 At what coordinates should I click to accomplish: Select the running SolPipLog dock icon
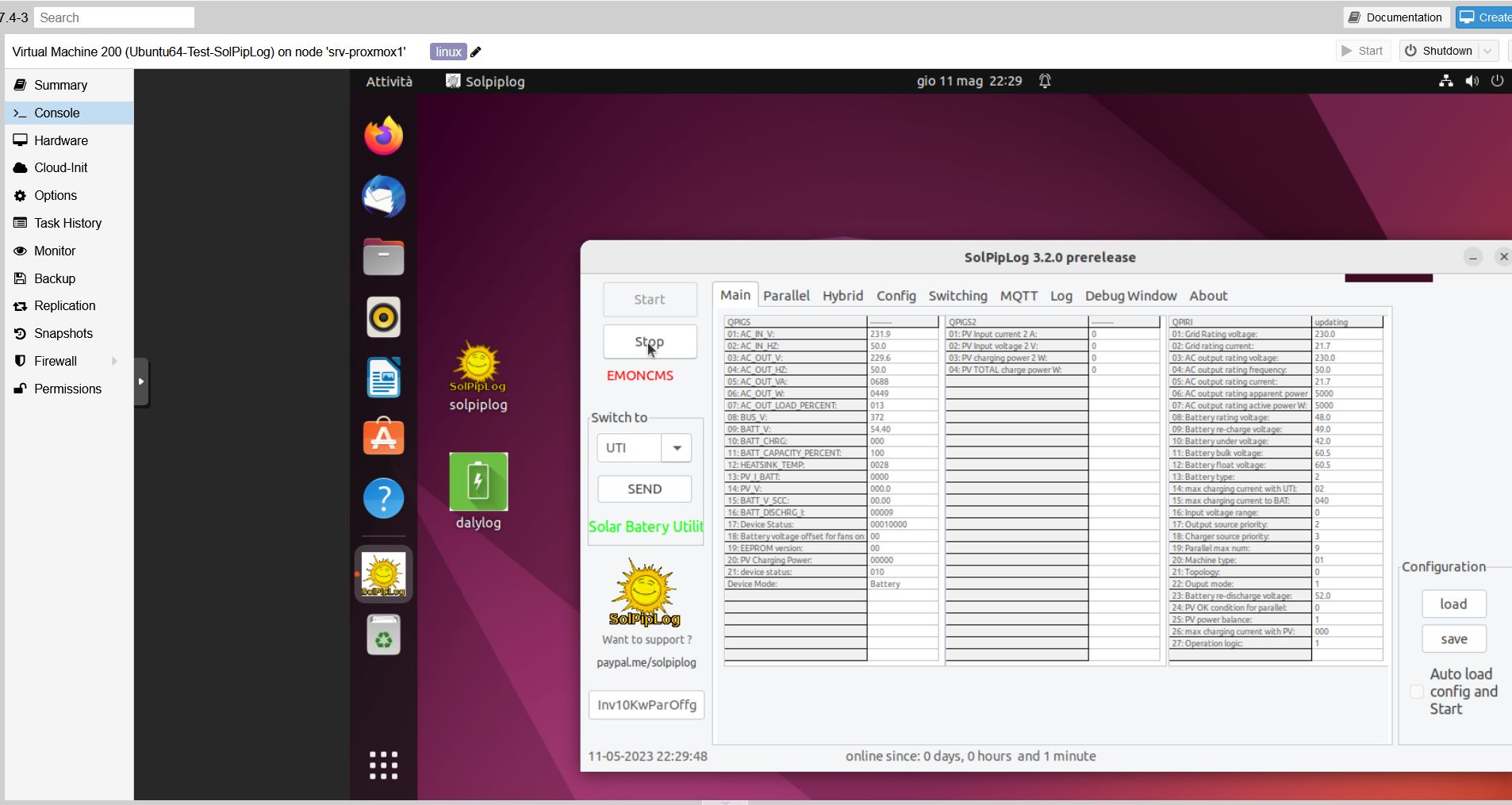tap(383, 574)
